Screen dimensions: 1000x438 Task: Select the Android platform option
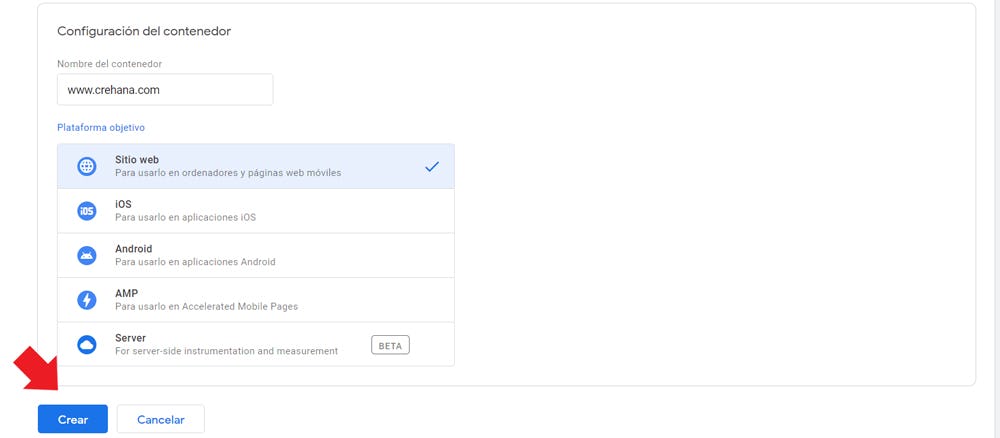256,256
